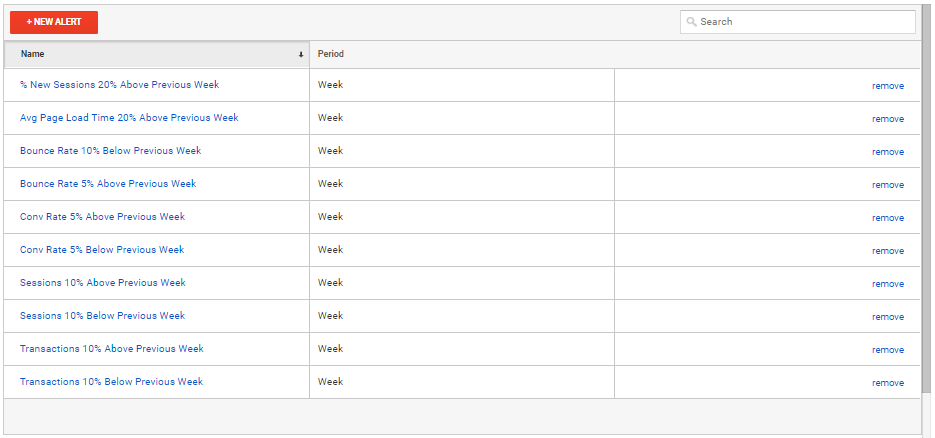935x438 pixels.
Task: Open Sessions 10% Above Previous Week alert
Action: click(x=103, y=282)
